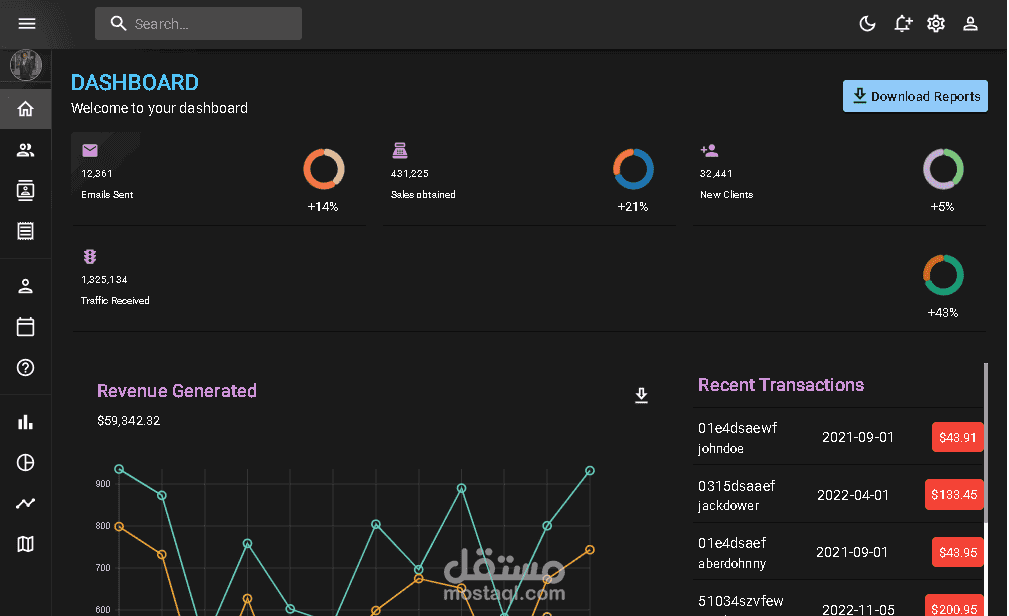Click the 12,361 emails count

coord(97,174)
